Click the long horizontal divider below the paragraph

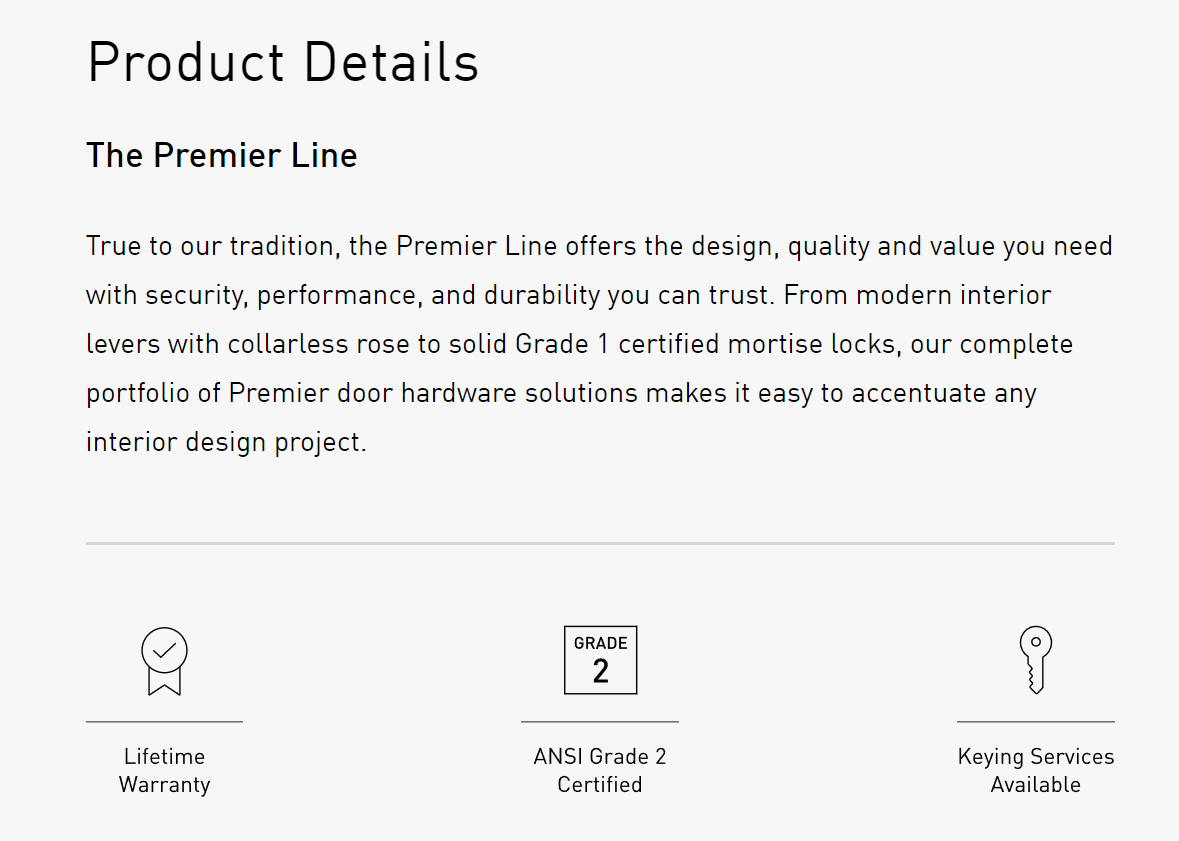point(600,543)
